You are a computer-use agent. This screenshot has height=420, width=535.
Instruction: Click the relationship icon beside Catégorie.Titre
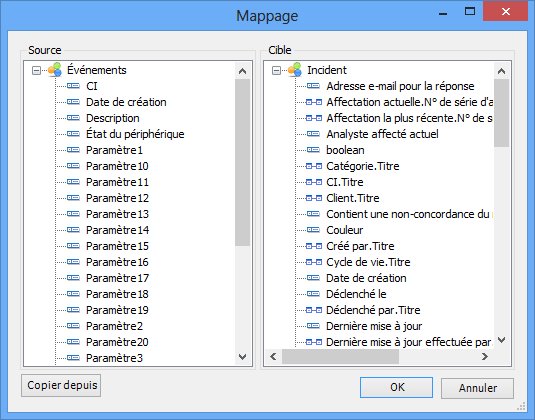coord(314,166)
